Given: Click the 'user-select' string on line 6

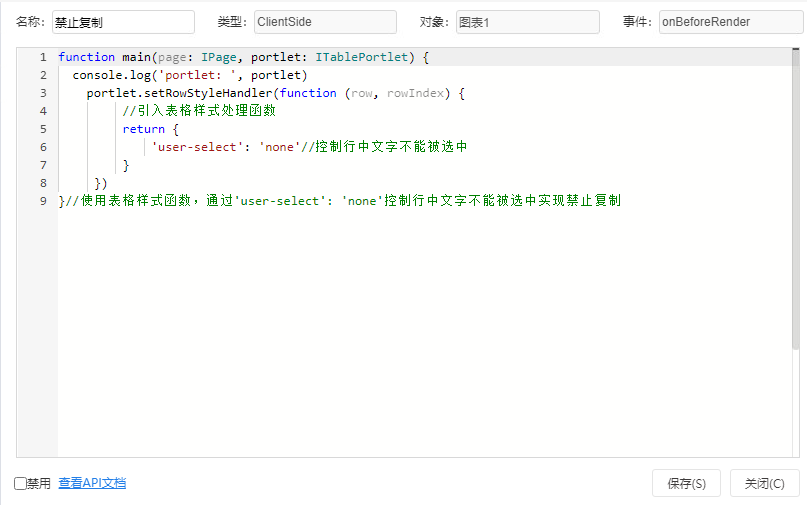Looking at the screenshot, I should (x=197, y=147).
